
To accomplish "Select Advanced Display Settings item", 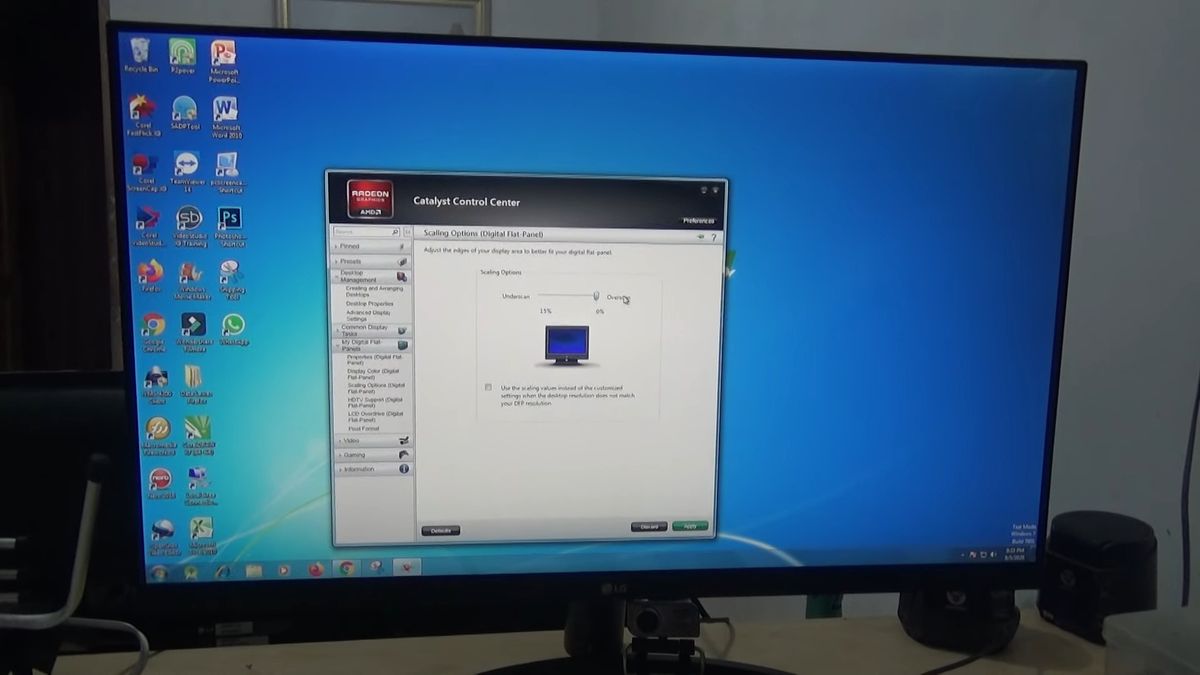I will click(369, 315).
